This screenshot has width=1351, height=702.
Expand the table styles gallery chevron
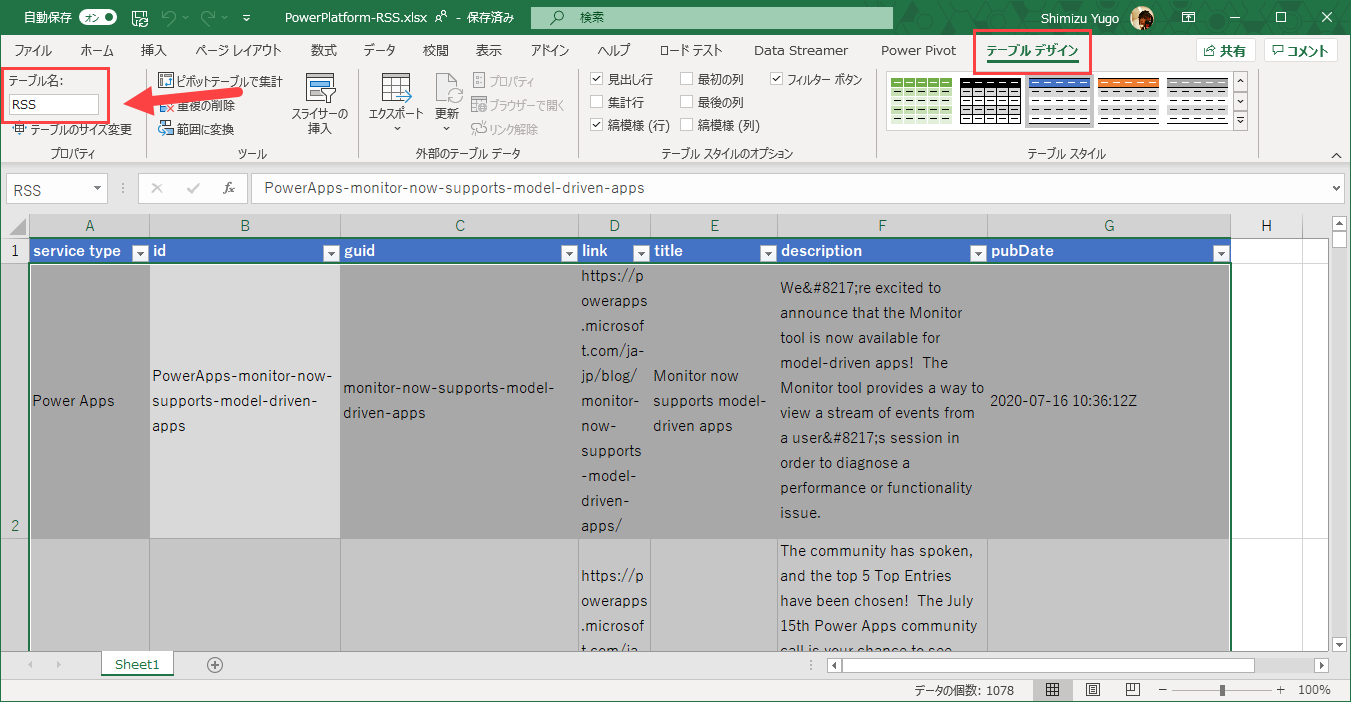click(1240, 120)
